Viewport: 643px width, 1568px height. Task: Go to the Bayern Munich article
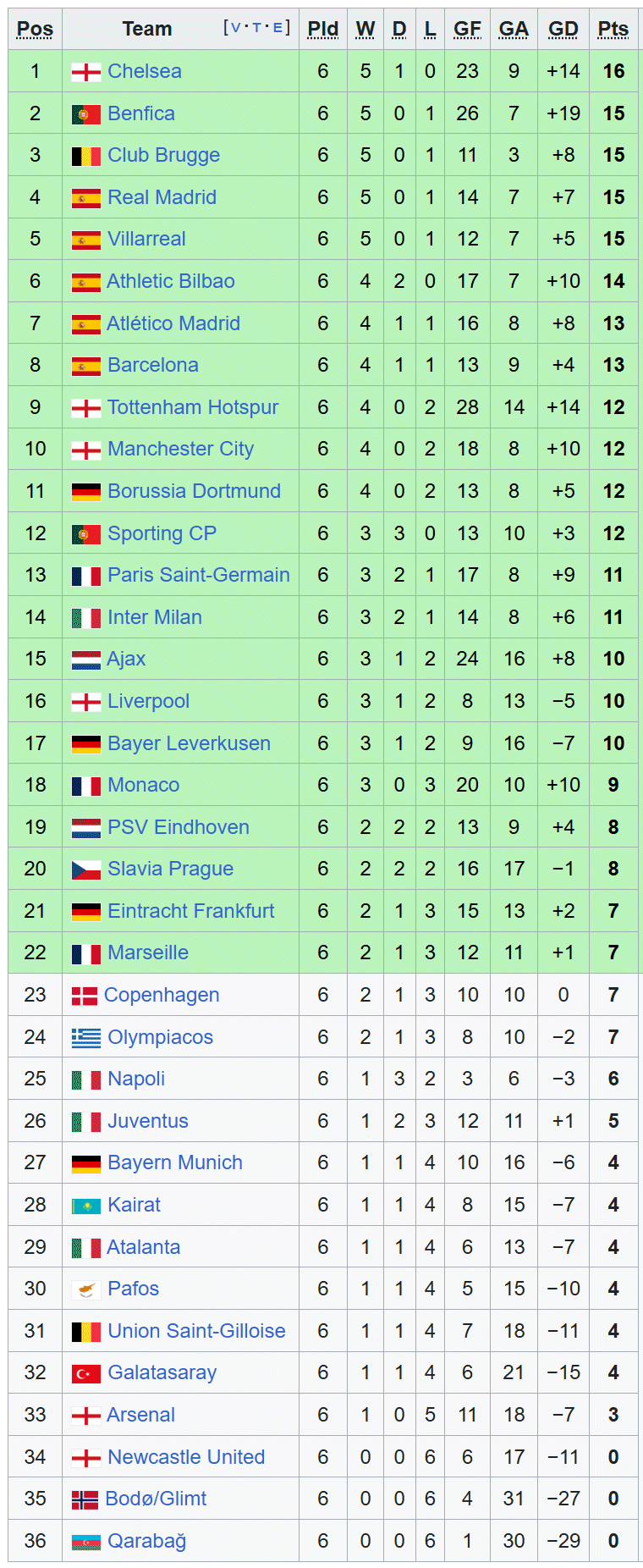[174, 1162]
